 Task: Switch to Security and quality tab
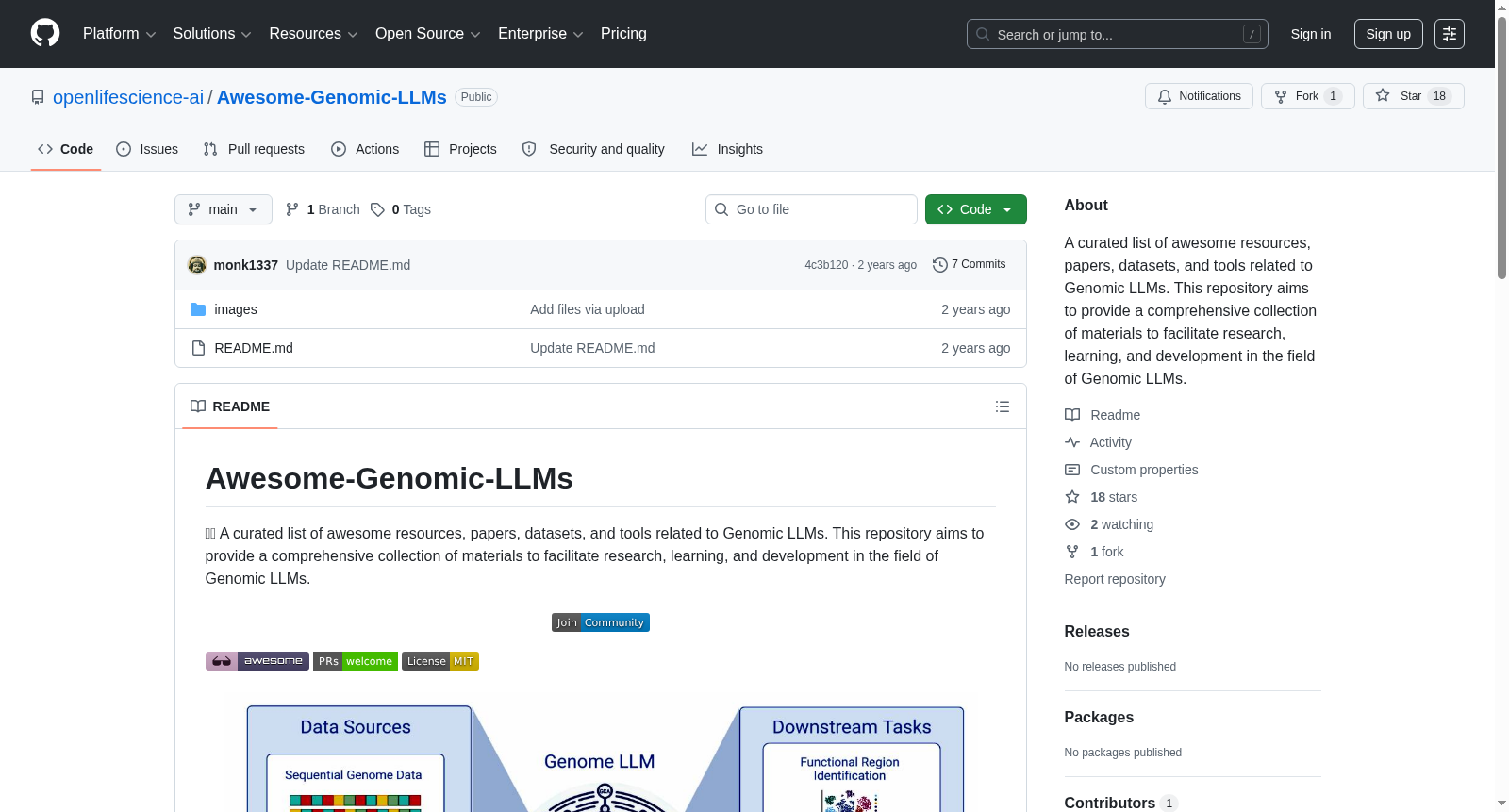593,149
